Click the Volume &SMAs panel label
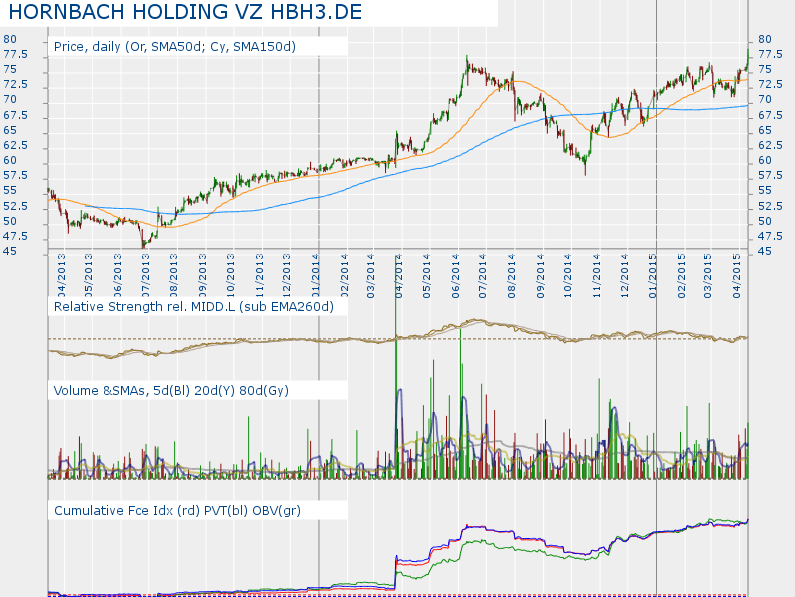The image size is (795, 597). 171,391
